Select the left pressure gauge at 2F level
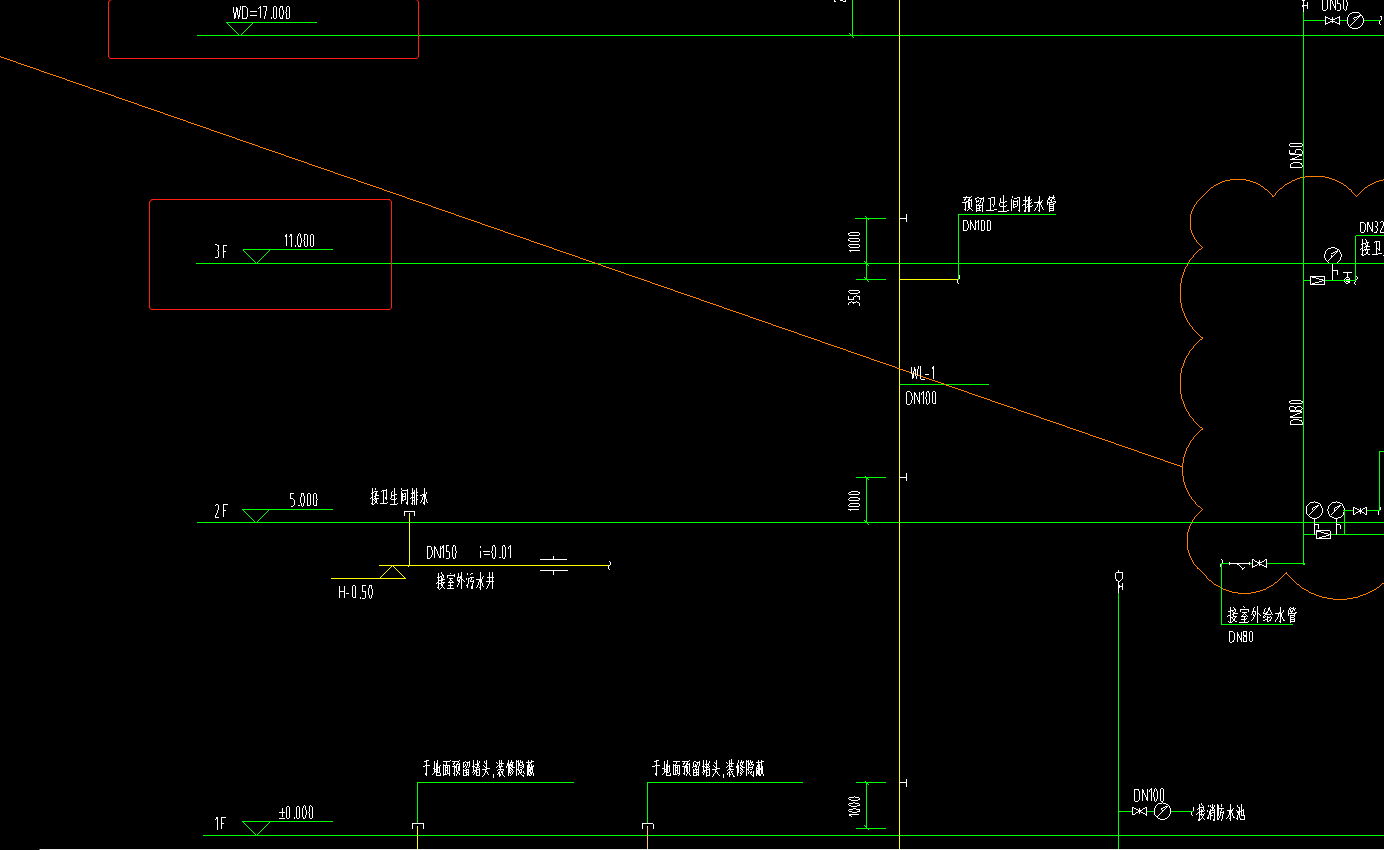Viewport: 1384px width, 850px height. tap(1315, 511)
